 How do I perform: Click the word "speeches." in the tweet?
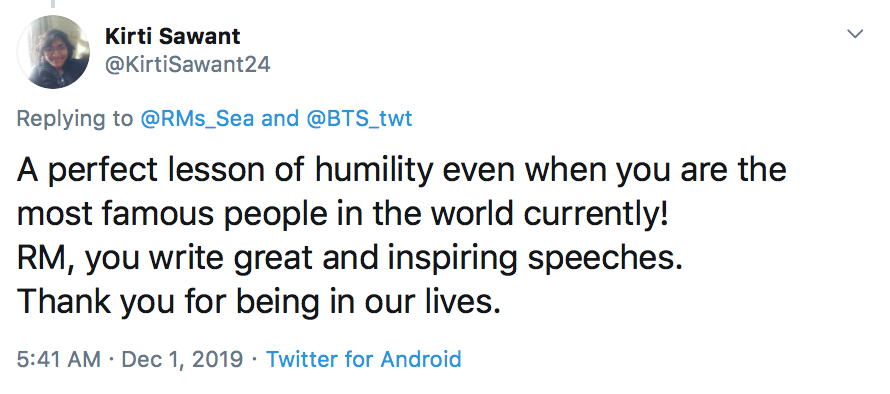coord(605,259)
